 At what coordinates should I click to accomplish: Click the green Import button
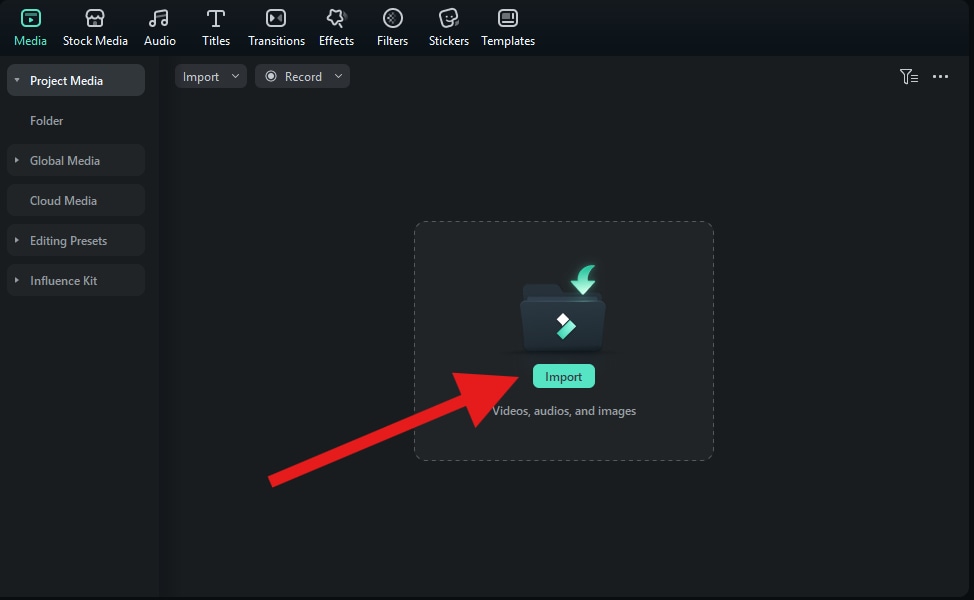coord(563,376)
